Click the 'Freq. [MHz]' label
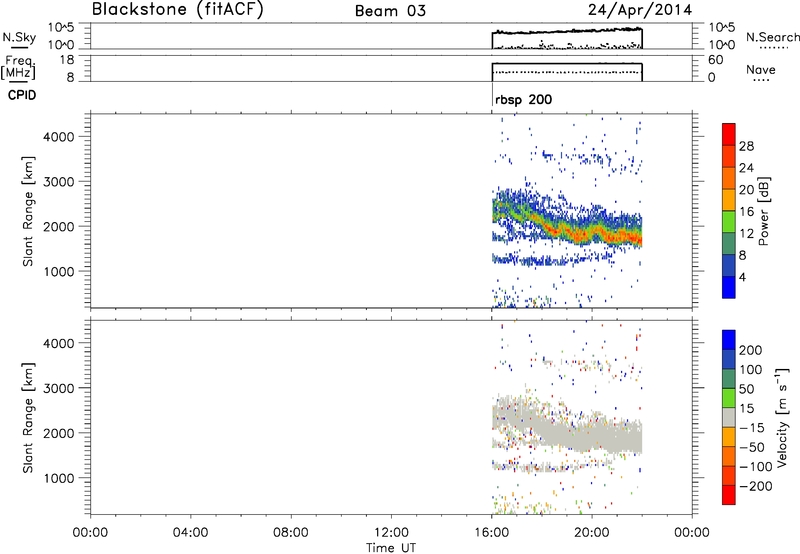The height and width of the screenshot is (554, 800). [x=18, y=68]
